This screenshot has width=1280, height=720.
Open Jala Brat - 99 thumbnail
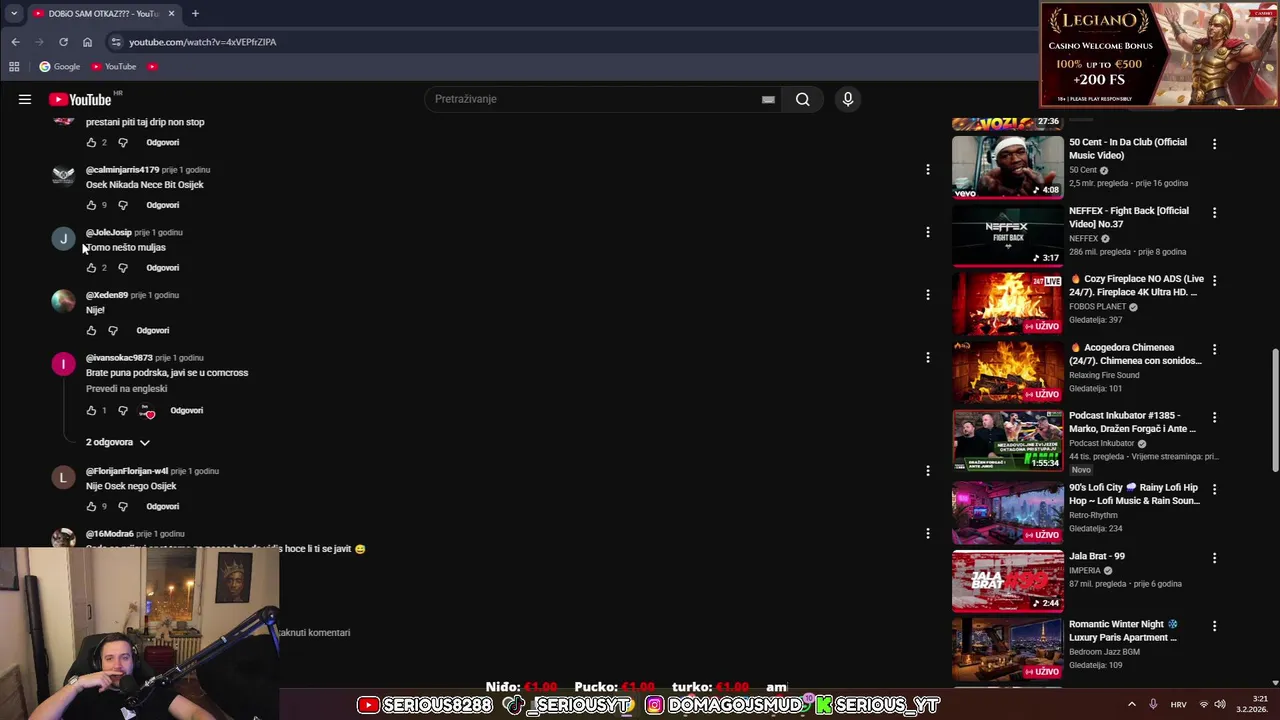[1008, 580]
